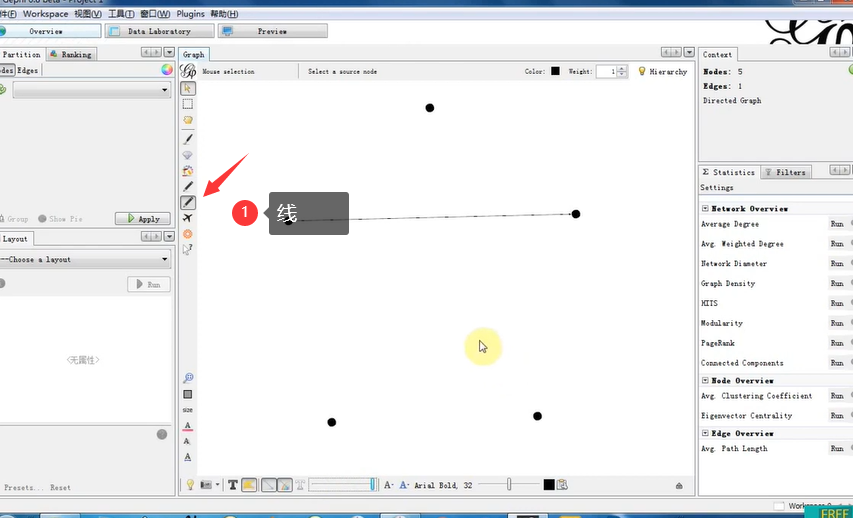853x518 pixels.
Task: Open the label Attributes configuration icon
Action: point(563,484)
